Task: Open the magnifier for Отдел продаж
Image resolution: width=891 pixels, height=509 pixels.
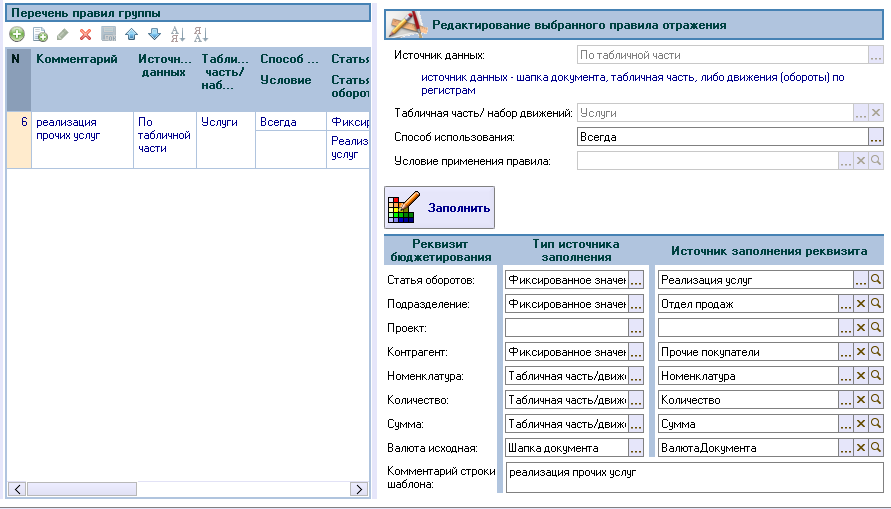Action: (x=875, y=304)
